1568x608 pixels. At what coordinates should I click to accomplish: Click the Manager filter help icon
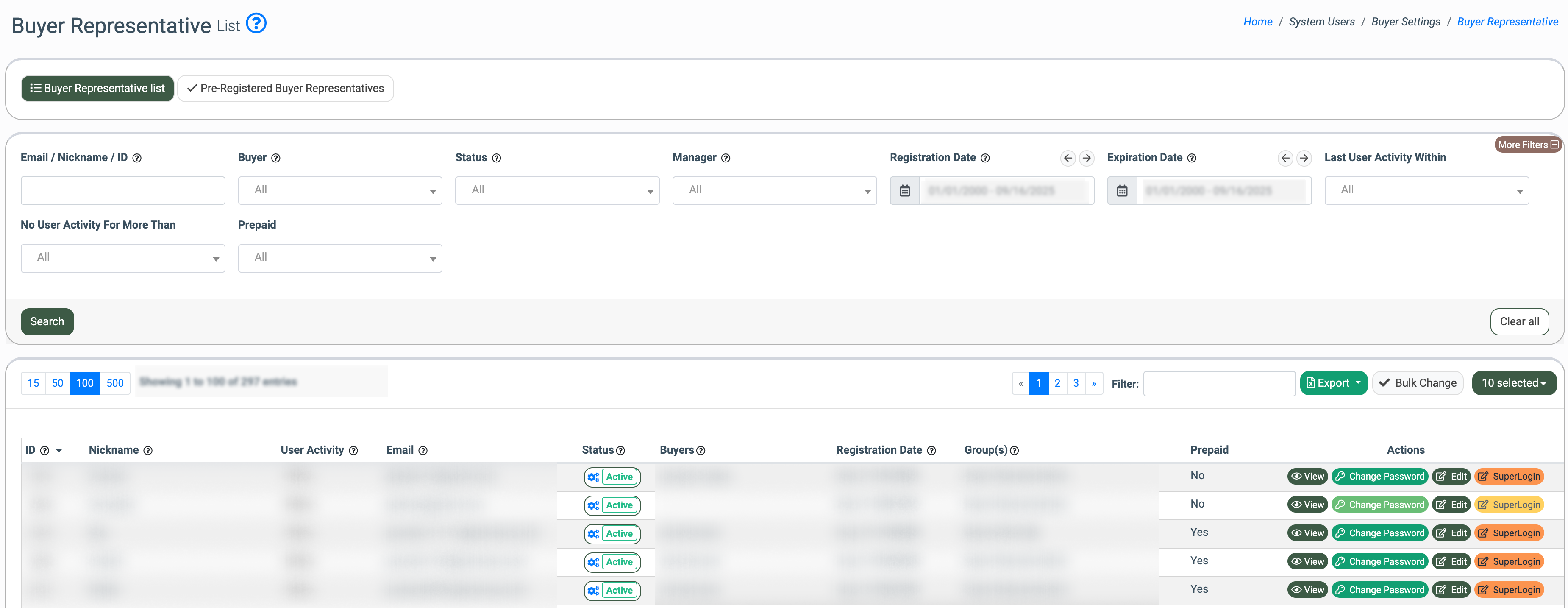pos(726,159)
